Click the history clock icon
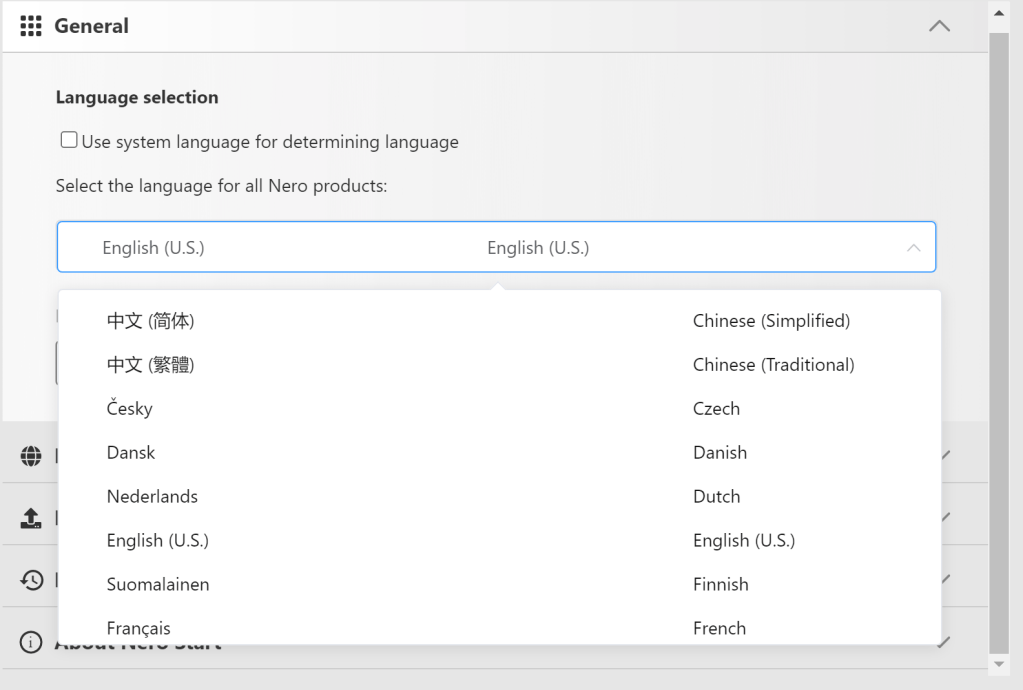1023x690 pixels. [x=31, y=580]
